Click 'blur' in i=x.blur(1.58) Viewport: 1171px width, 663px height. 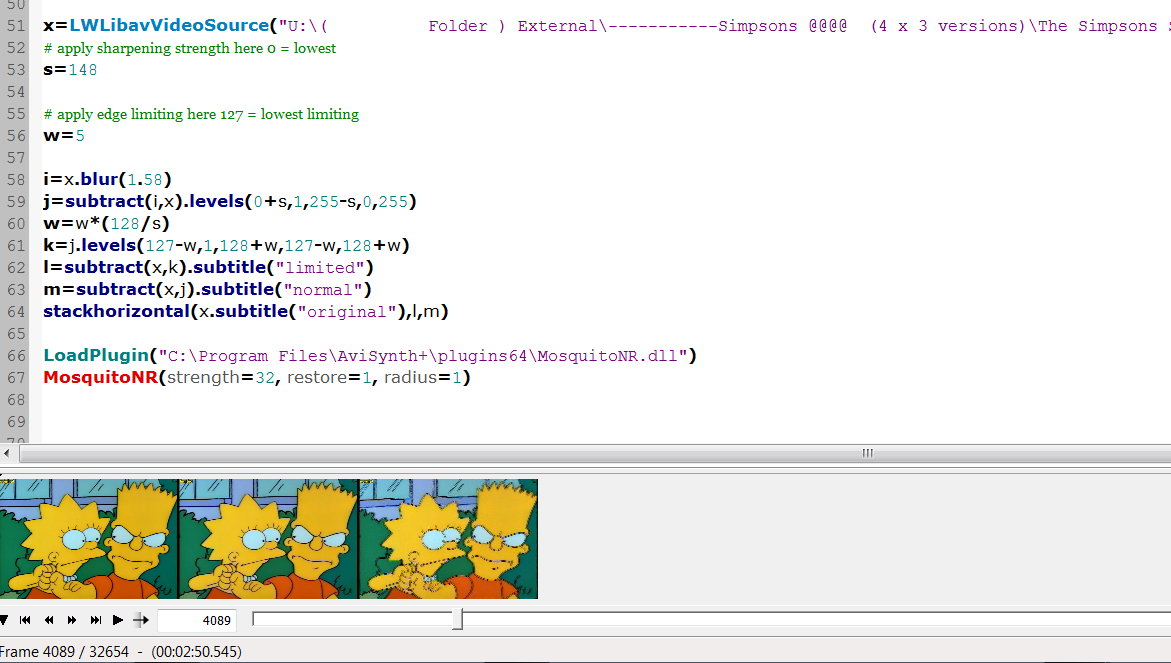coord(99,180)
